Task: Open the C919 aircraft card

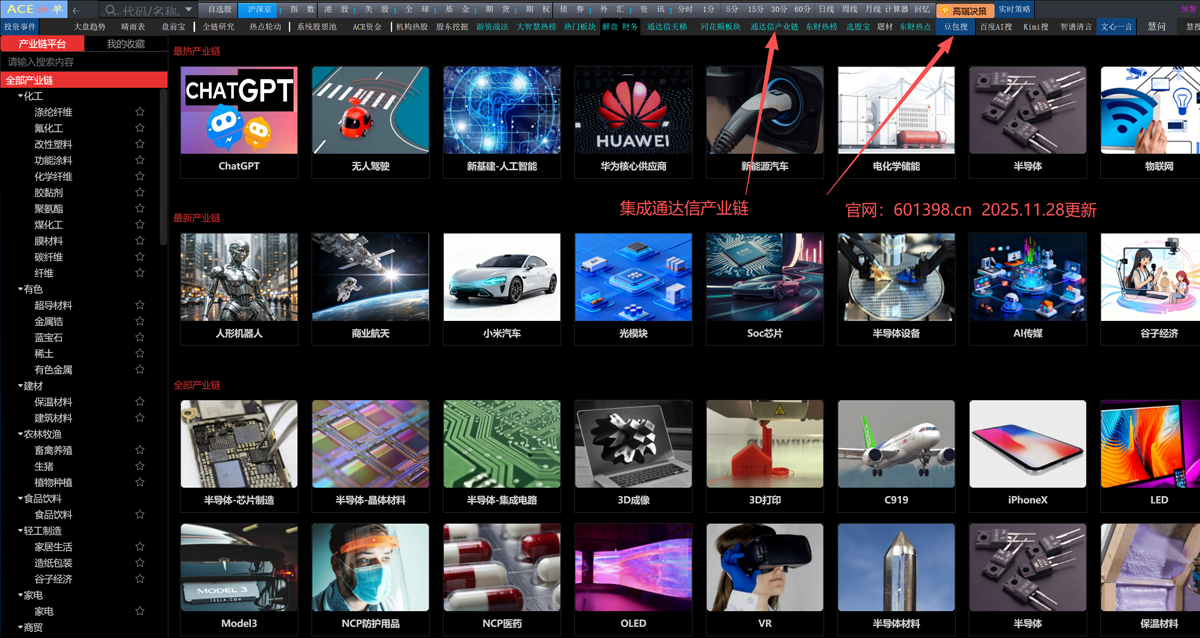Action: [896, 457]
